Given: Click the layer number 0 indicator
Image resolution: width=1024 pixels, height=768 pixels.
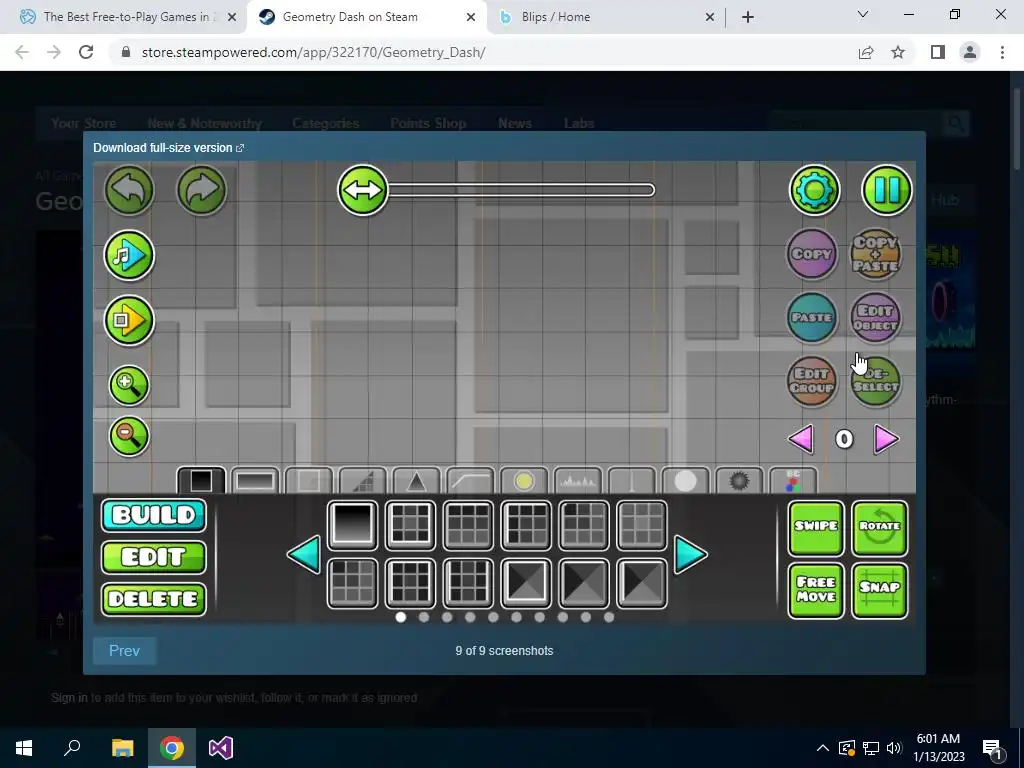Looking at the screenshot, I should (x=844, y=439).
